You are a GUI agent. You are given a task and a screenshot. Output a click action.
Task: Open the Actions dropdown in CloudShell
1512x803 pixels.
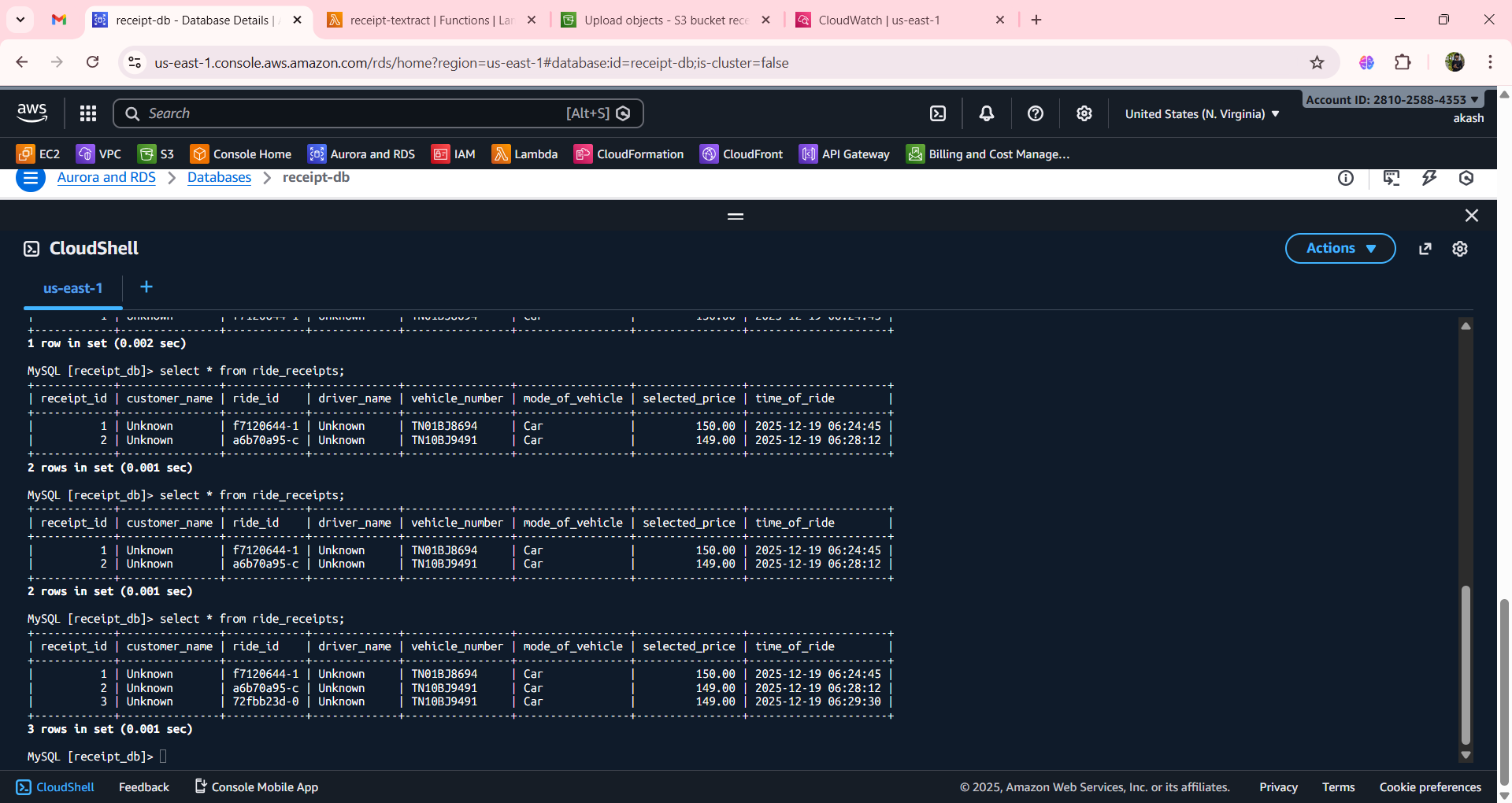pos(1340,248)
